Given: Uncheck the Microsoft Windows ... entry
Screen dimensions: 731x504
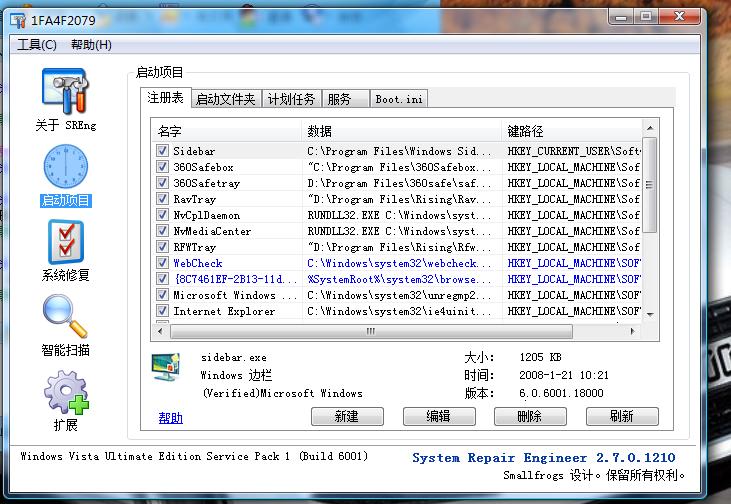Looking at the screenshot, I should click(x=162, y=295).
